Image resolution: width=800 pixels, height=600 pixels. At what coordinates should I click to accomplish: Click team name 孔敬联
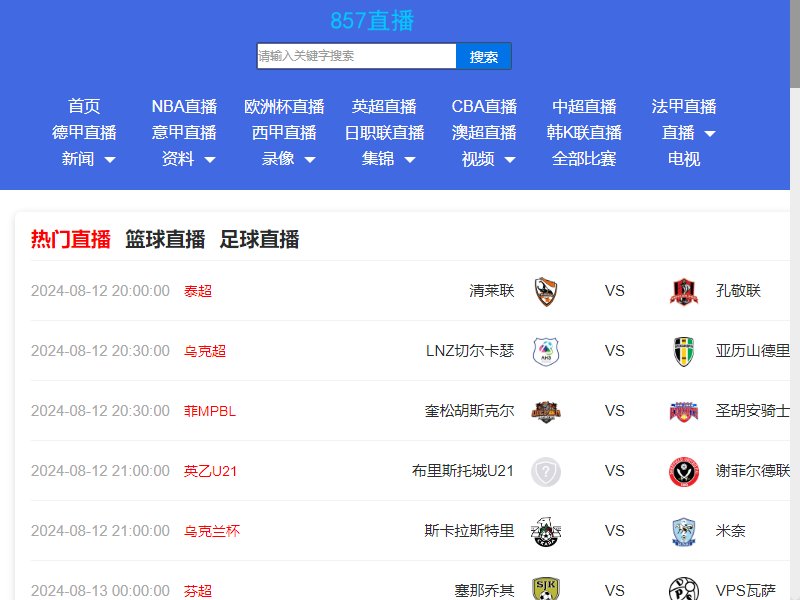tap(738, 291)
